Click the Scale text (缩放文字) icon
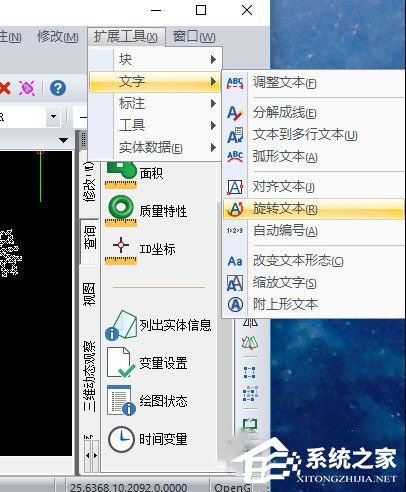 (x=235, y=283)
